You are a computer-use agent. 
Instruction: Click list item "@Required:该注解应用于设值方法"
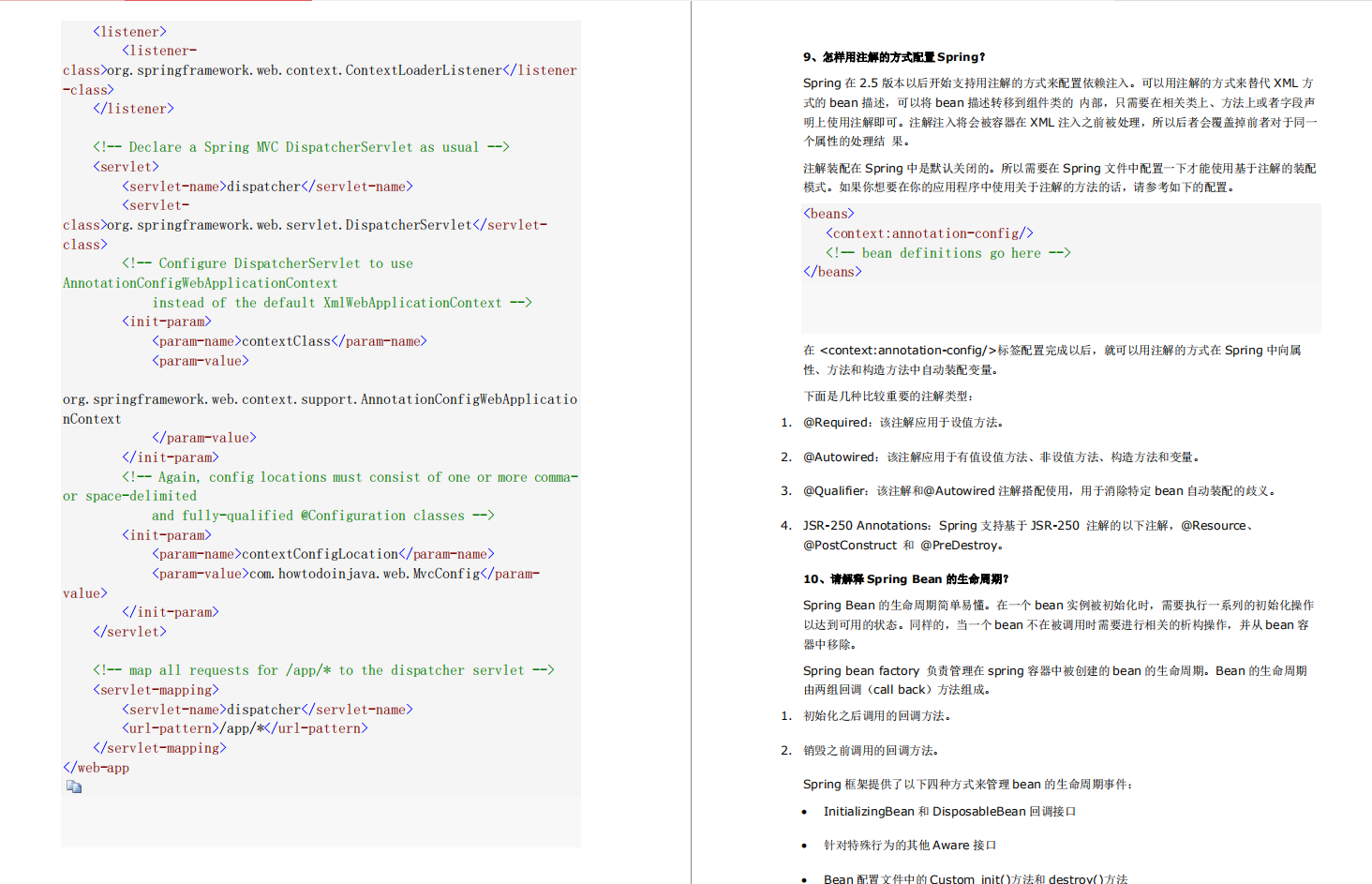click(903, 423)
